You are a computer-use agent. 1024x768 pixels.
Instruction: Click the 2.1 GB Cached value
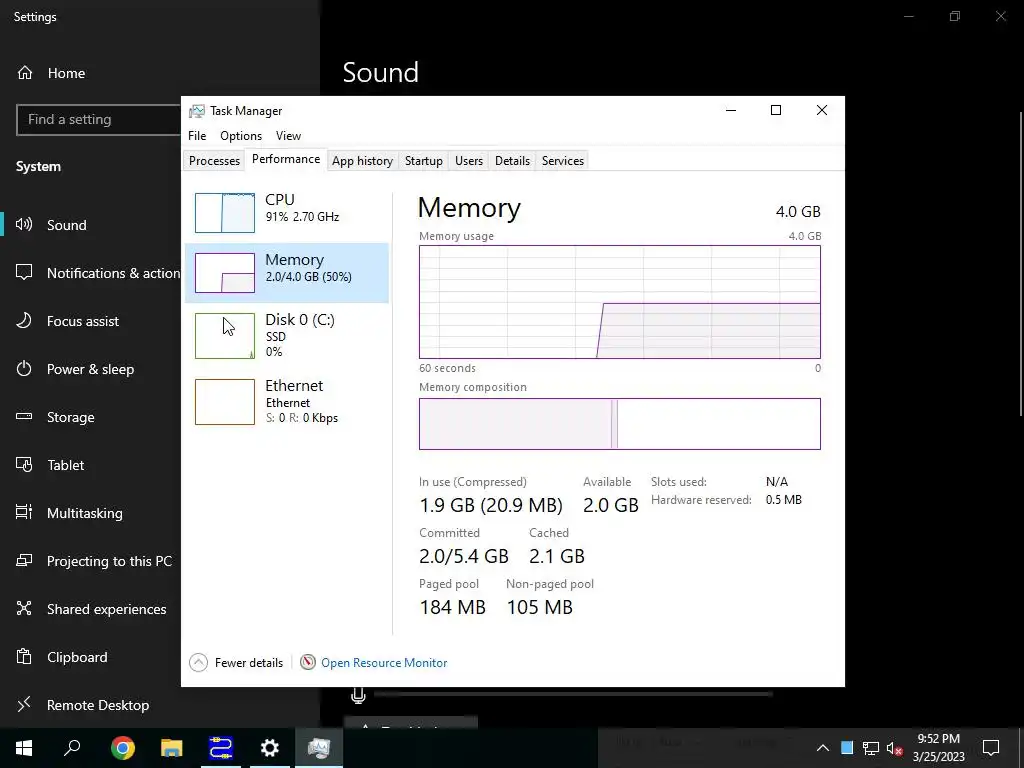[556, 556]
